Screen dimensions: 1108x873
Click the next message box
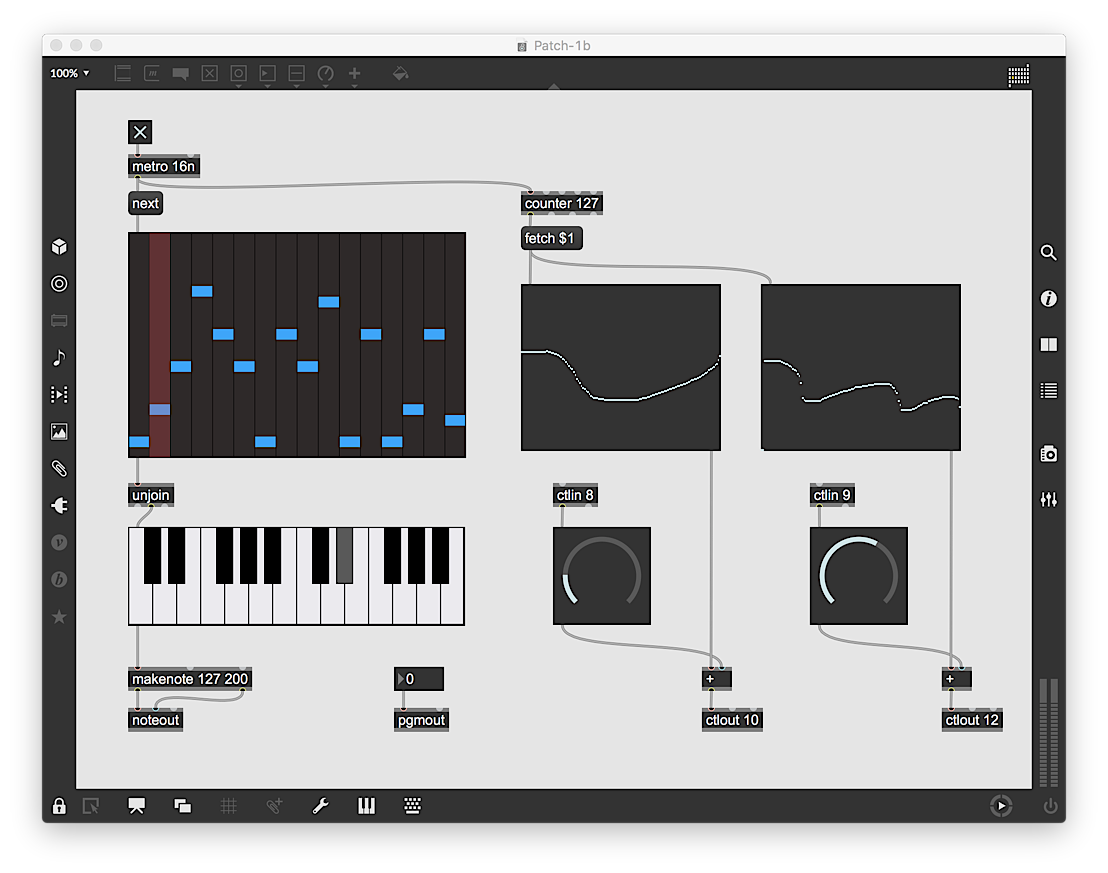coord(146,204)
